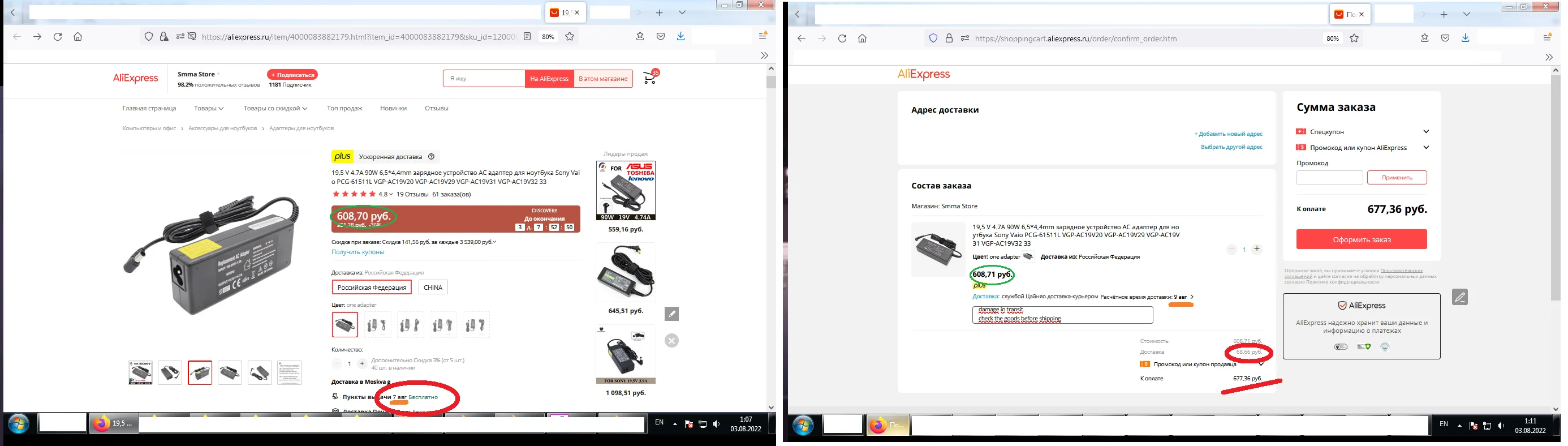Set search scope to На AliExpress

(x=549, y=79)
